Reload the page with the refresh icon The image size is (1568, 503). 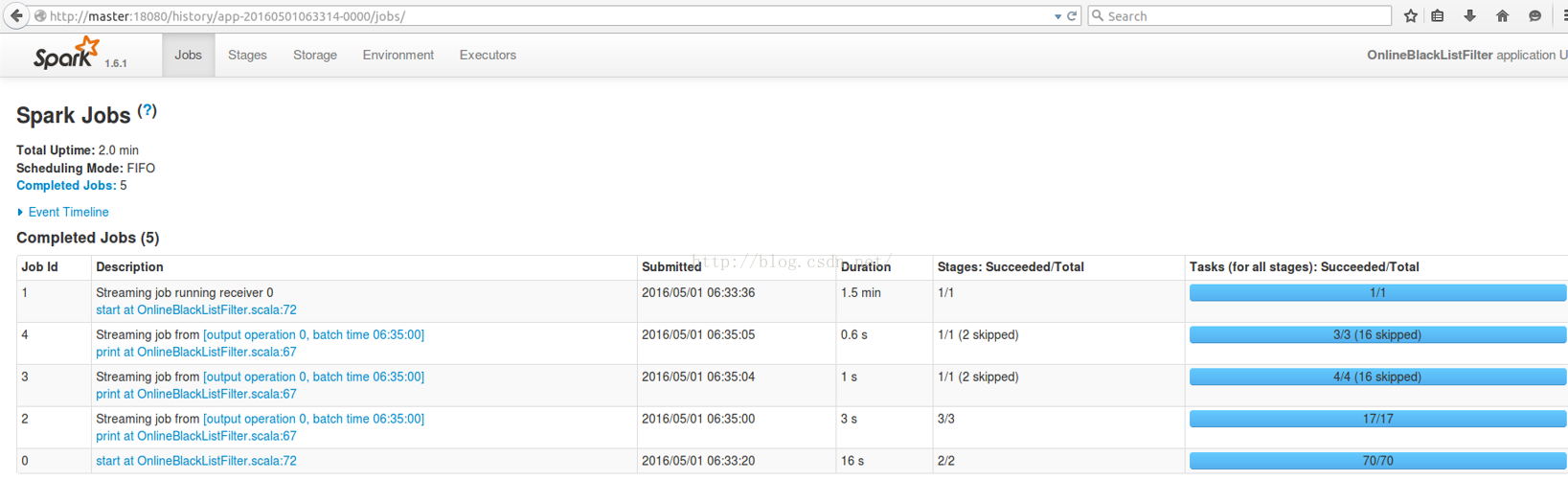[x=1072, y=16]
